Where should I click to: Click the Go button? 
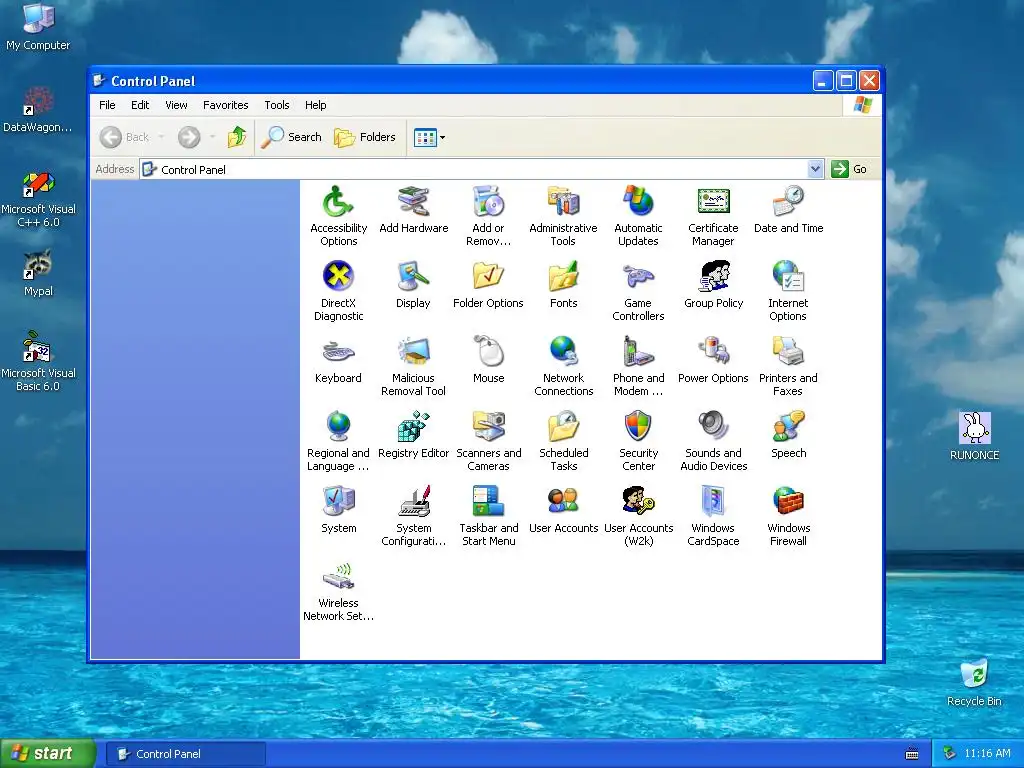[x=850, y=169]
